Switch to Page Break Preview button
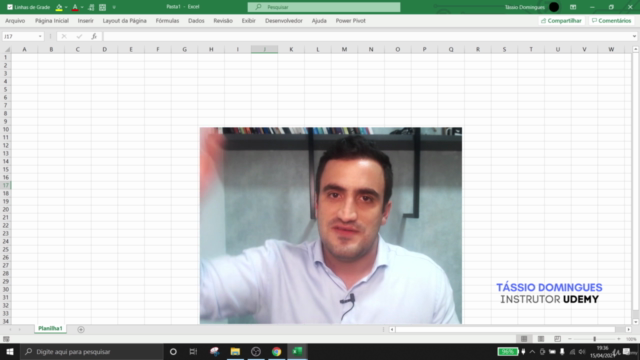Viewport: 640px width, 360px height. [x=558, y=339]
